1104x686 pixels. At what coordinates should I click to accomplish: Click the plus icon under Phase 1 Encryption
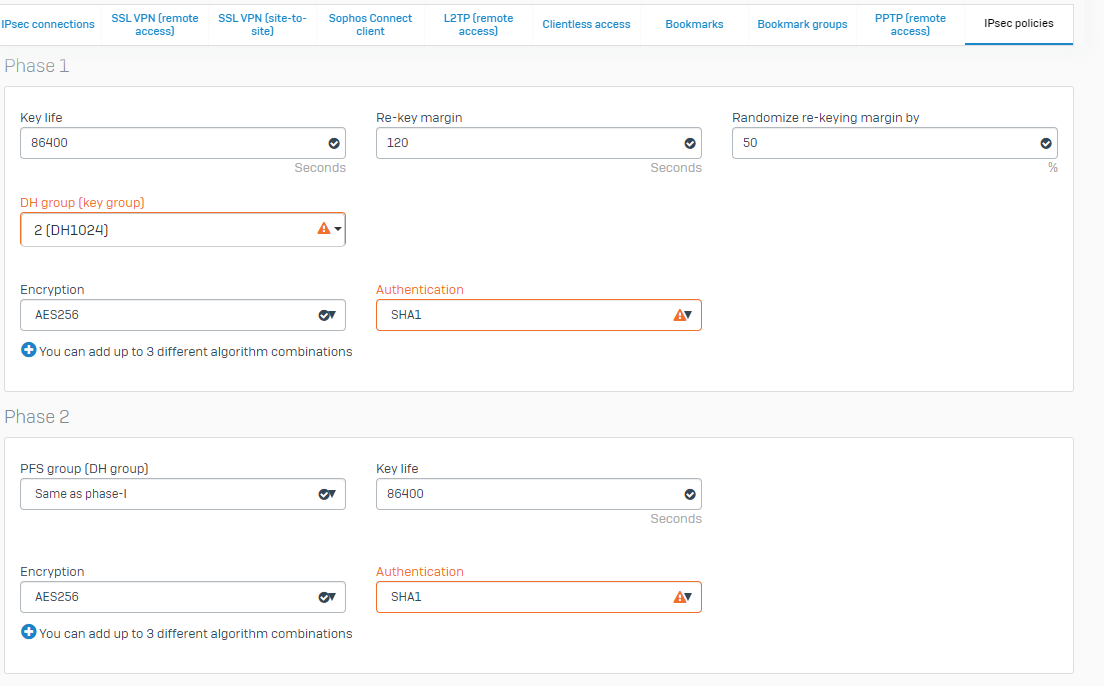[28, 351]
